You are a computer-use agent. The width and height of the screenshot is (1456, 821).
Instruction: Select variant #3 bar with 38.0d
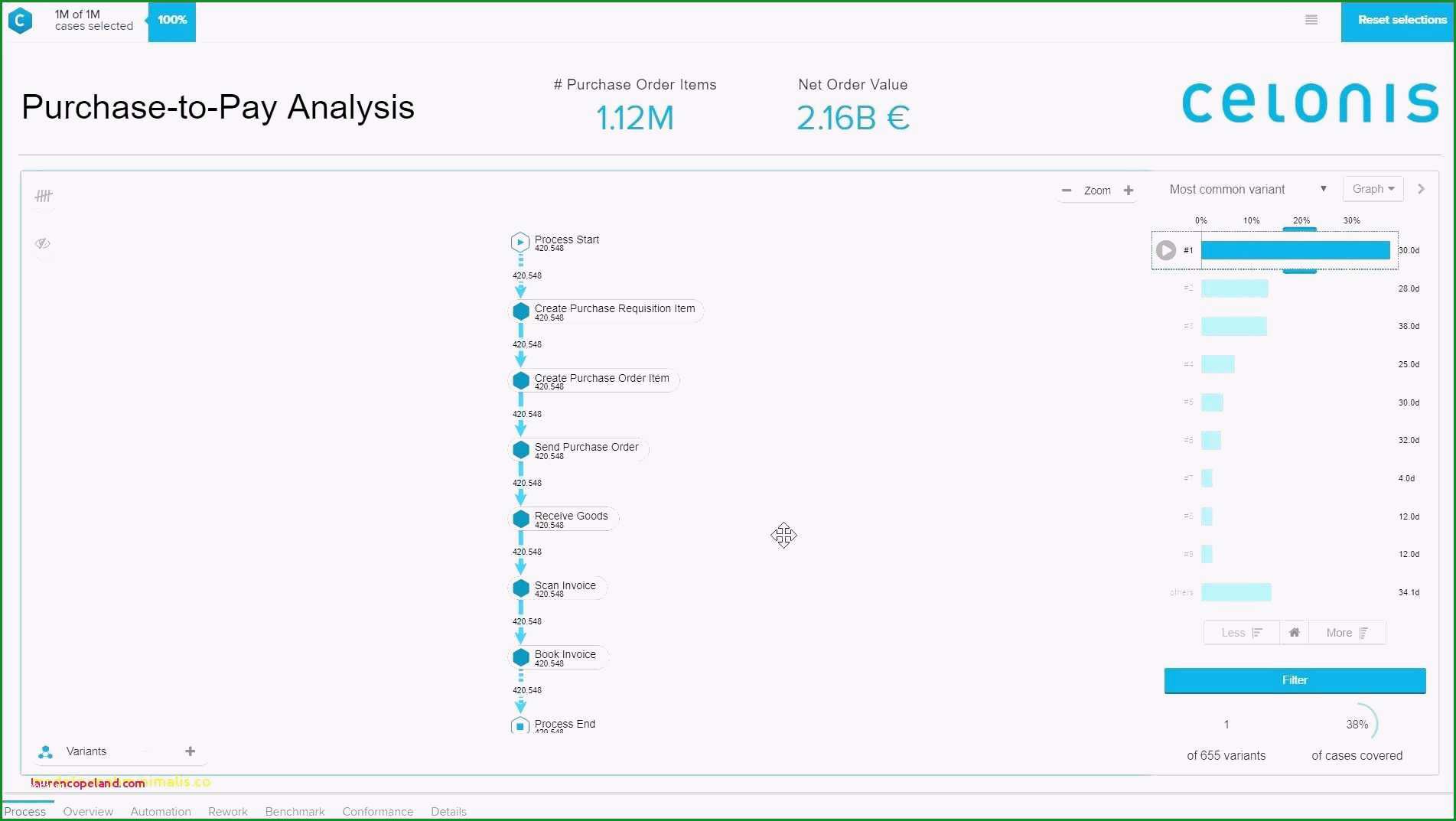tap(1234, 326)
